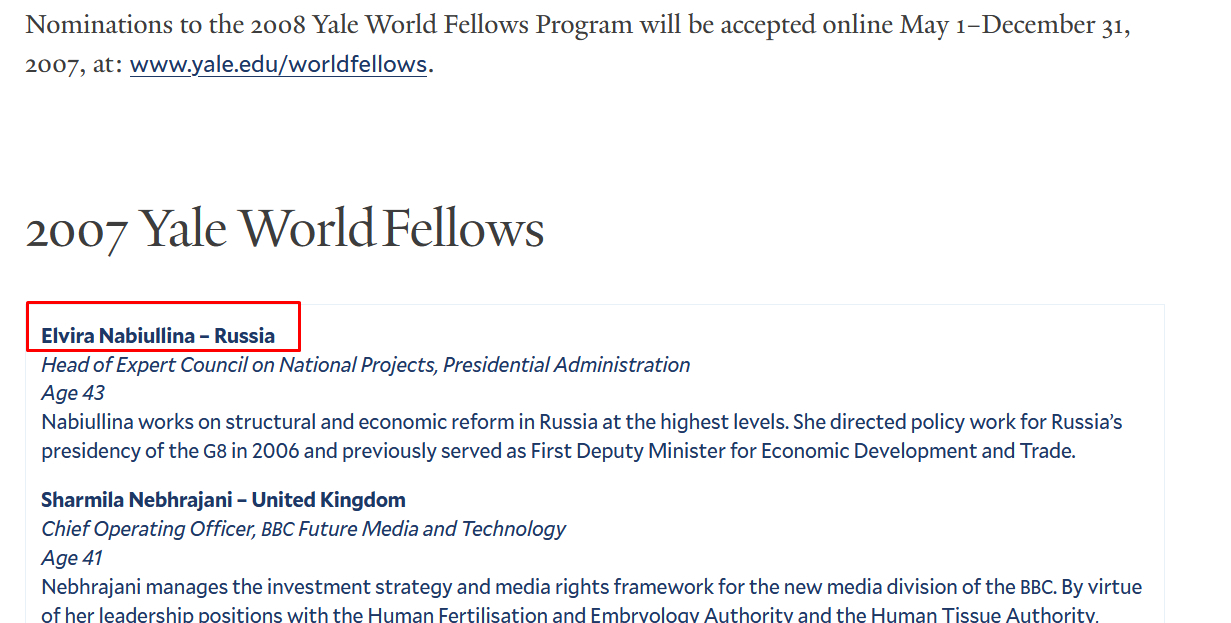The height and width of the screenshot is (623, 1231).
Task: Click "BBC Future Media and Technology" text
Action: point(413,529)
